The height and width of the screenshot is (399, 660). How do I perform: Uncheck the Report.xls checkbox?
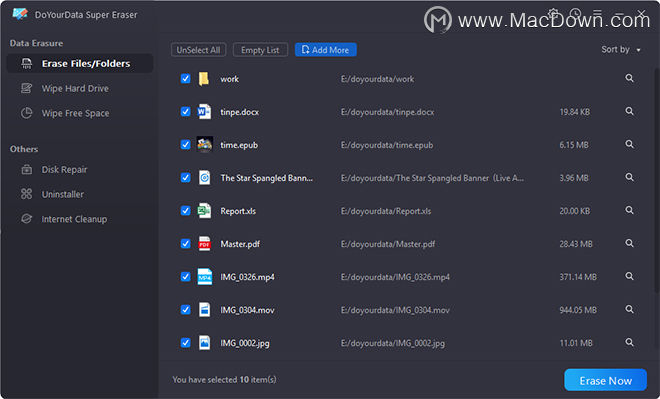pos(186,210)
